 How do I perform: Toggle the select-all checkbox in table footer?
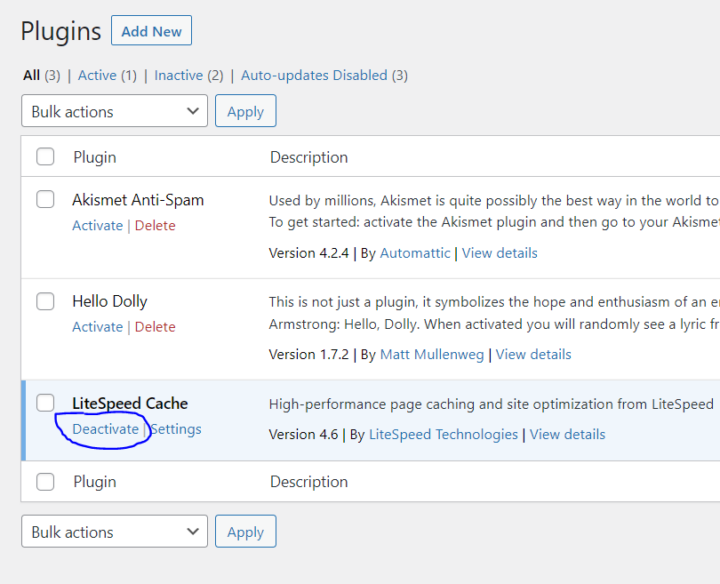click(x=46, y=482)
